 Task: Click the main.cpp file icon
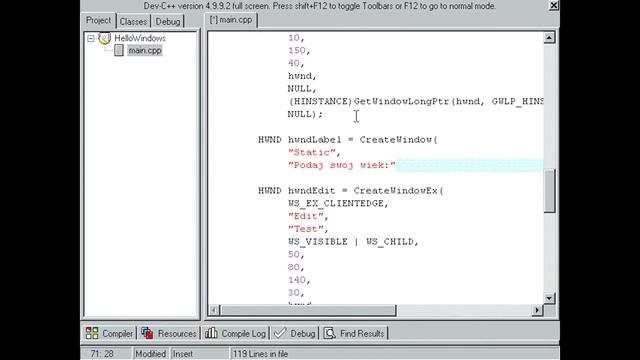click(x=119, y=50)
